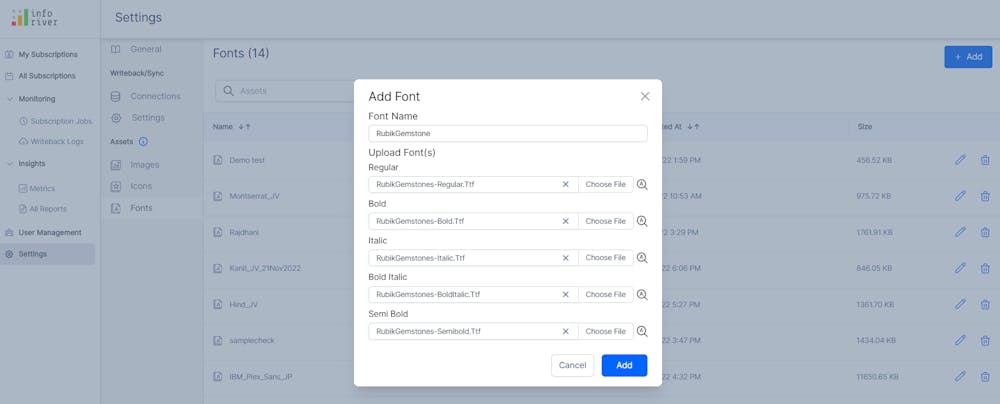Clear the RubikGemstones-Italic.Ttf file entry
1000x404 pixels.
point(565,258)
